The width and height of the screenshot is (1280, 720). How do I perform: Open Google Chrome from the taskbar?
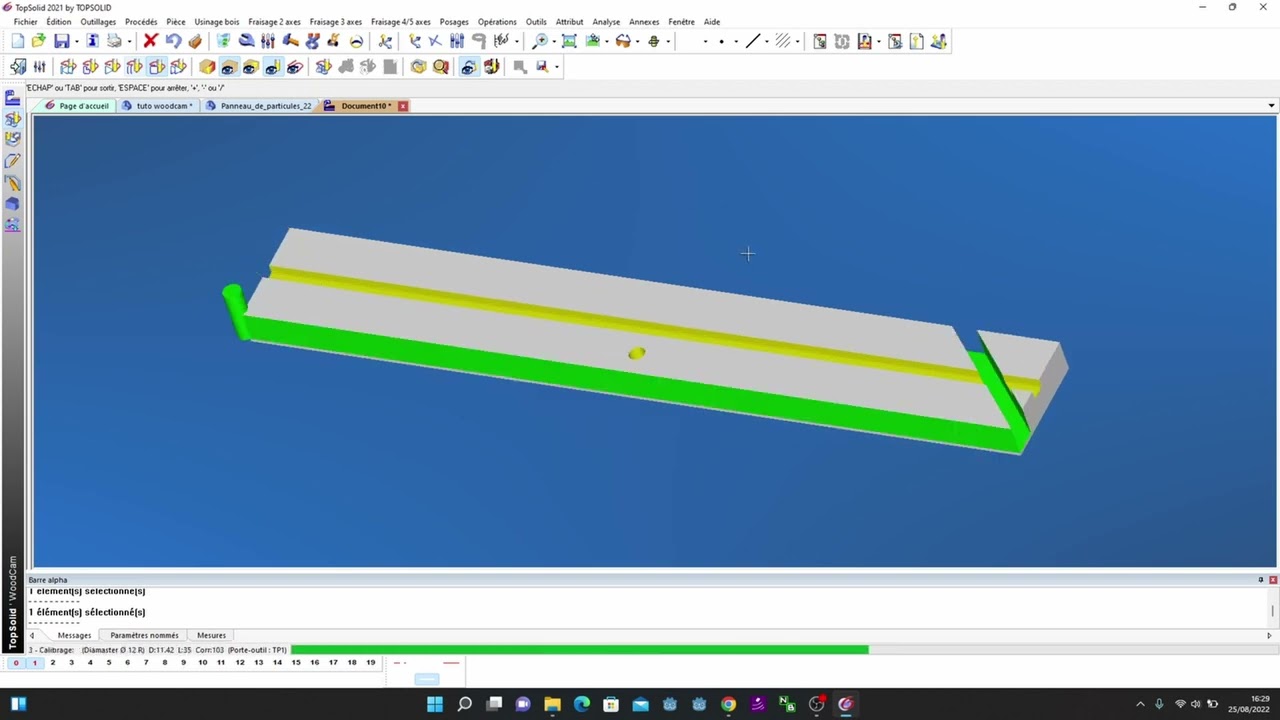(728, 704)
